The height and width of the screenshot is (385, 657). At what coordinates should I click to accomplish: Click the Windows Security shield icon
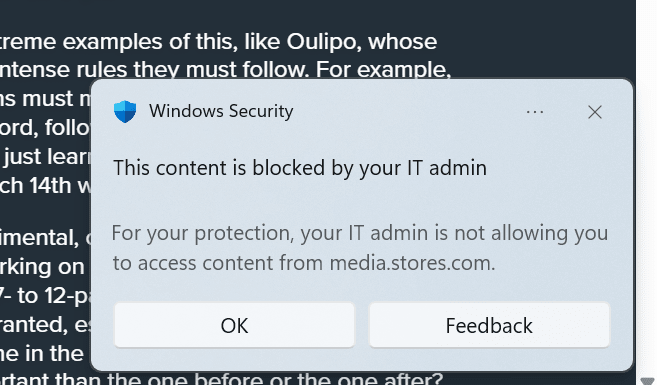[x=125, y=111]
